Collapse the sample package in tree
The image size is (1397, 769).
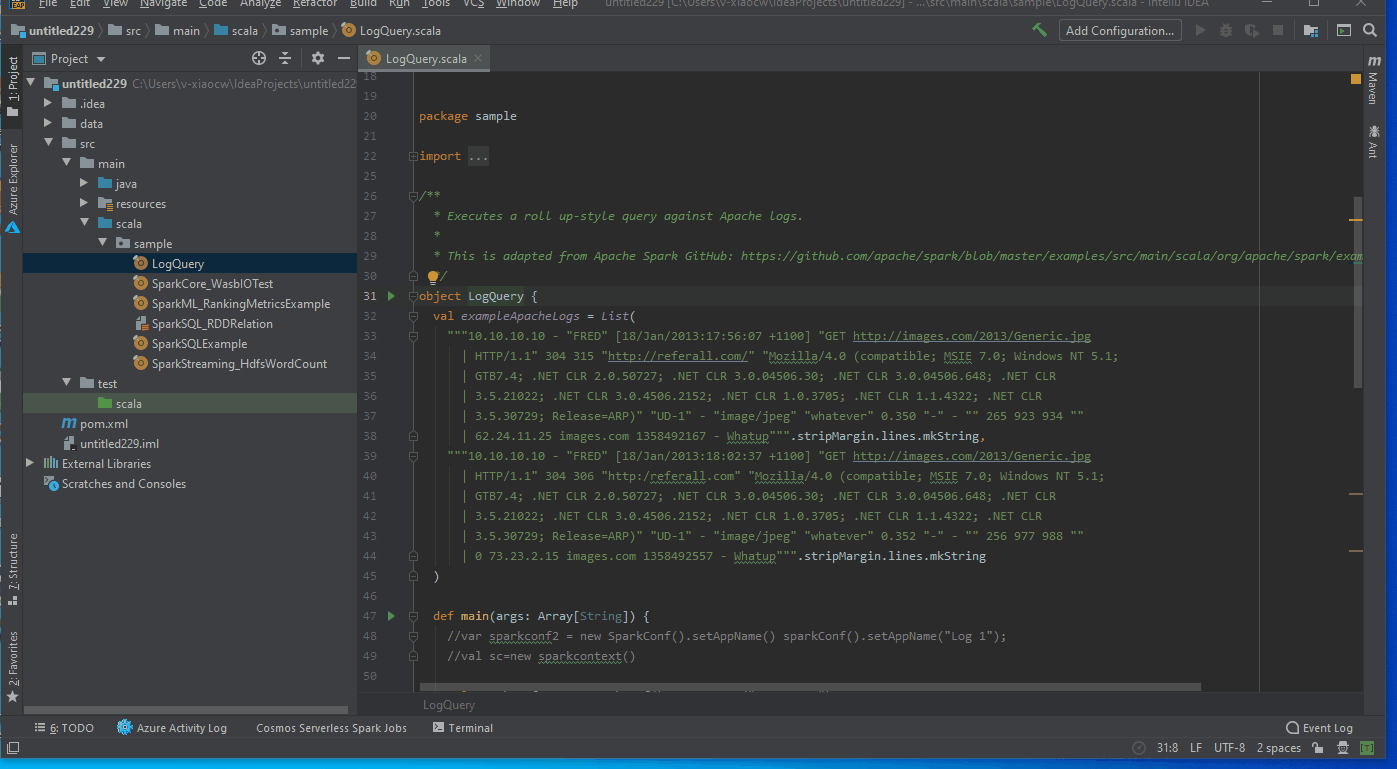click(x=103, y=242)
